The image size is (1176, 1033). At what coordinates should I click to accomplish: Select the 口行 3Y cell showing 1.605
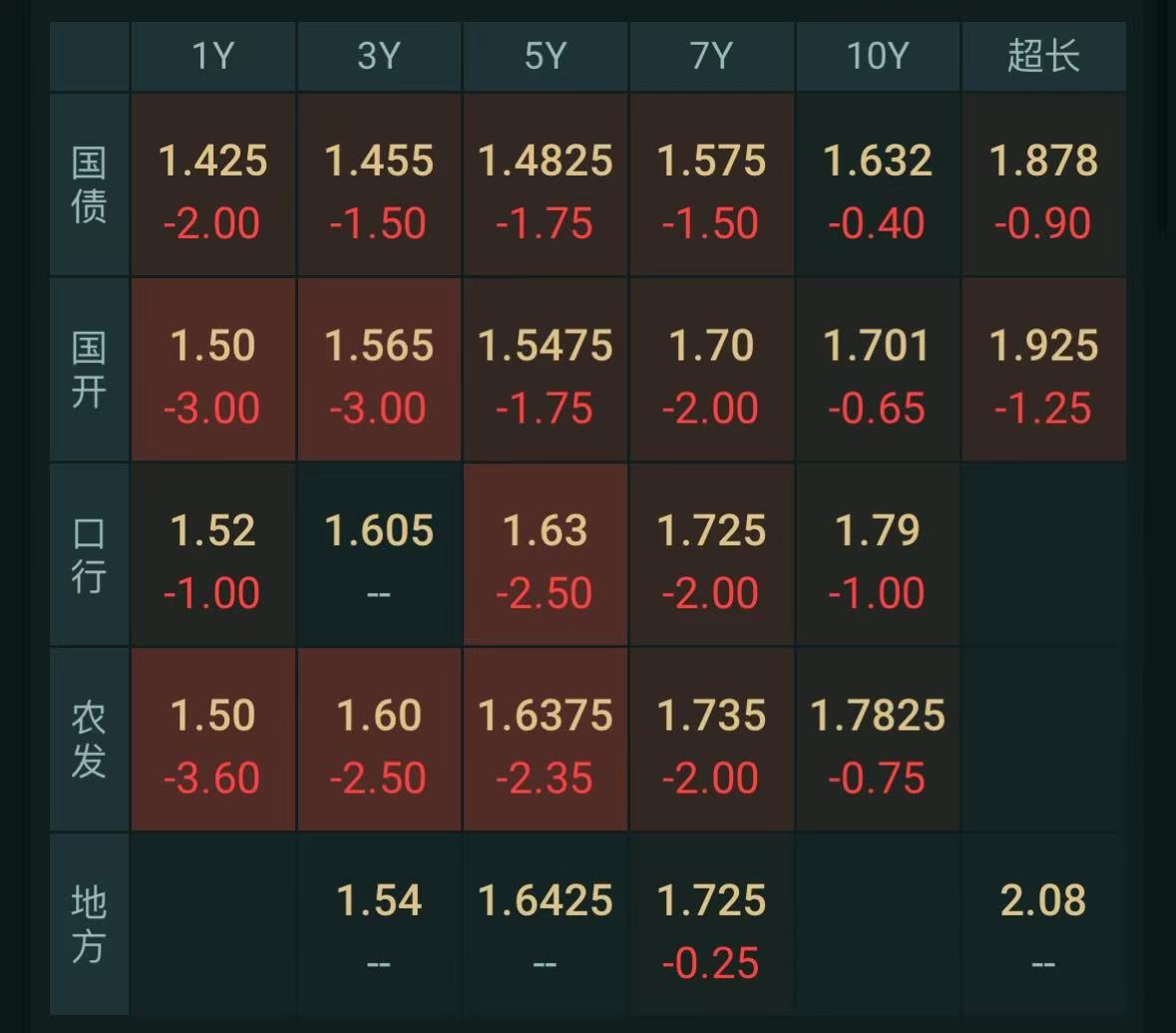(379, 554)
